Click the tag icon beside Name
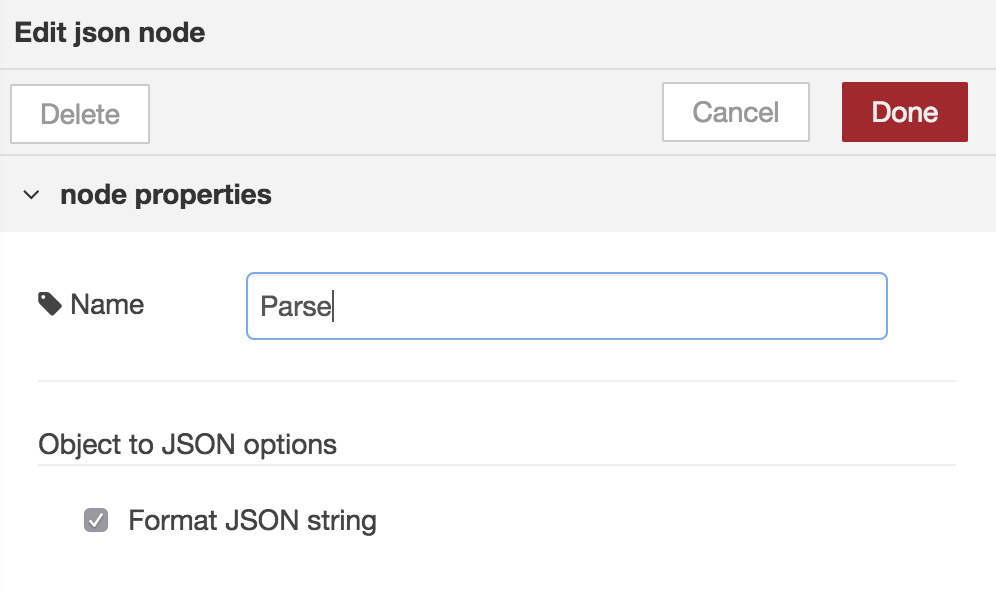Screen dimensions: 996x594 [x=50, y=304]
